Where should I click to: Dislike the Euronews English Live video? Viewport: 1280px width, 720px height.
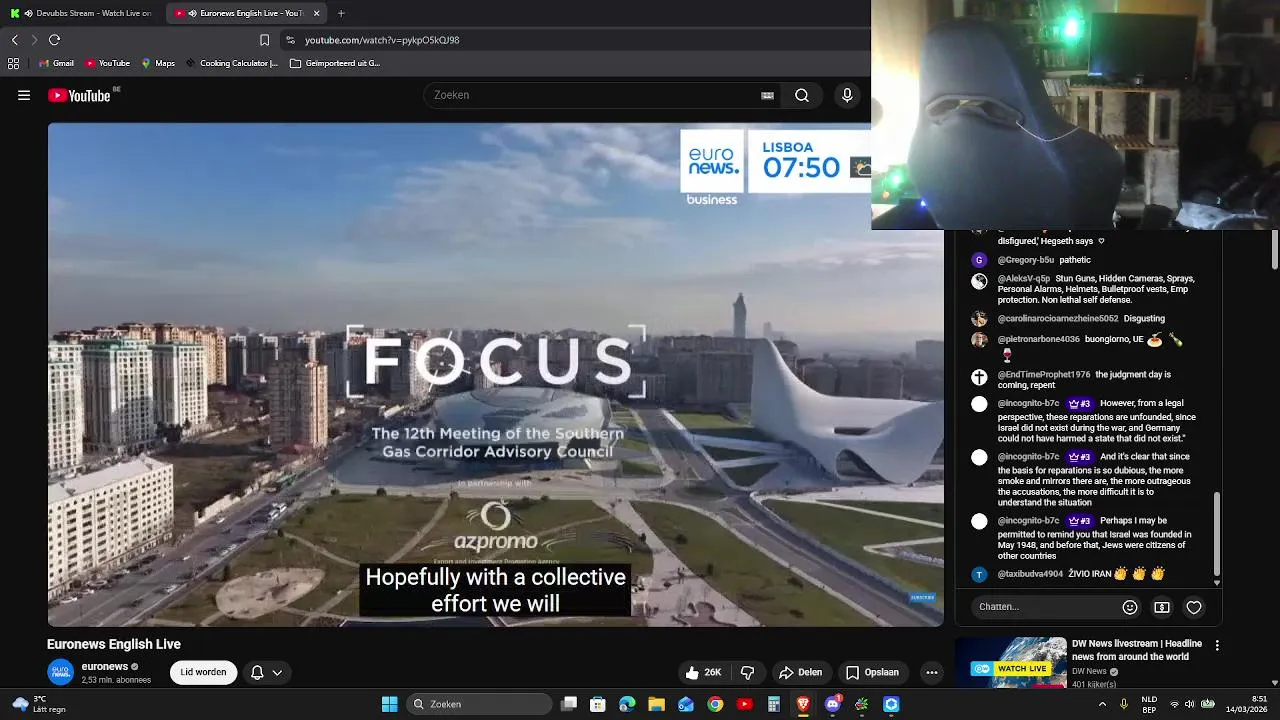(x=747, y=672)
